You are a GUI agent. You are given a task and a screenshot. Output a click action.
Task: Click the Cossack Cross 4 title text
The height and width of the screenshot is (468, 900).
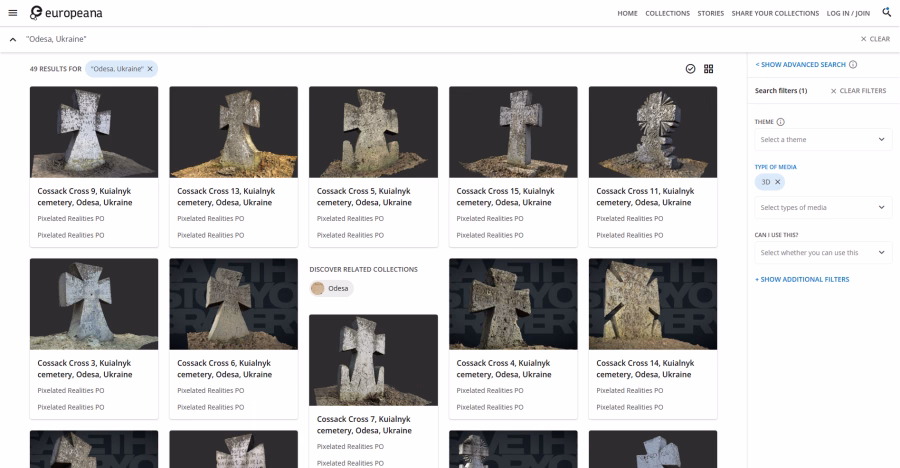504,369
